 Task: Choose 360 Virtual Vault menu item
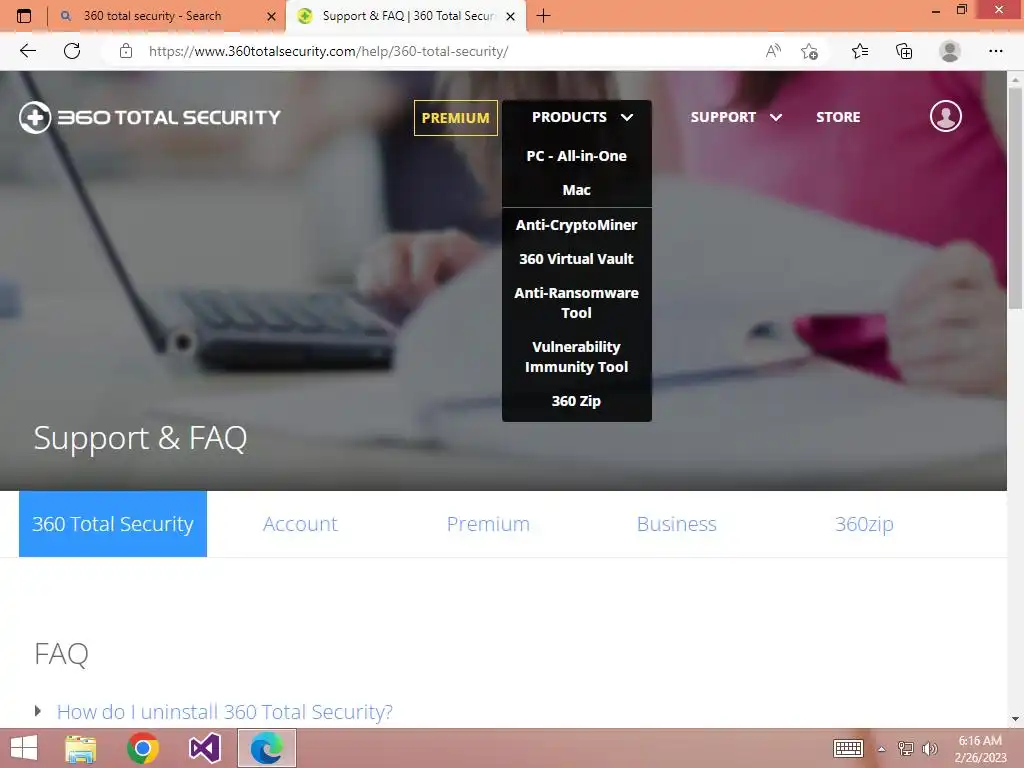click(577, 259)
